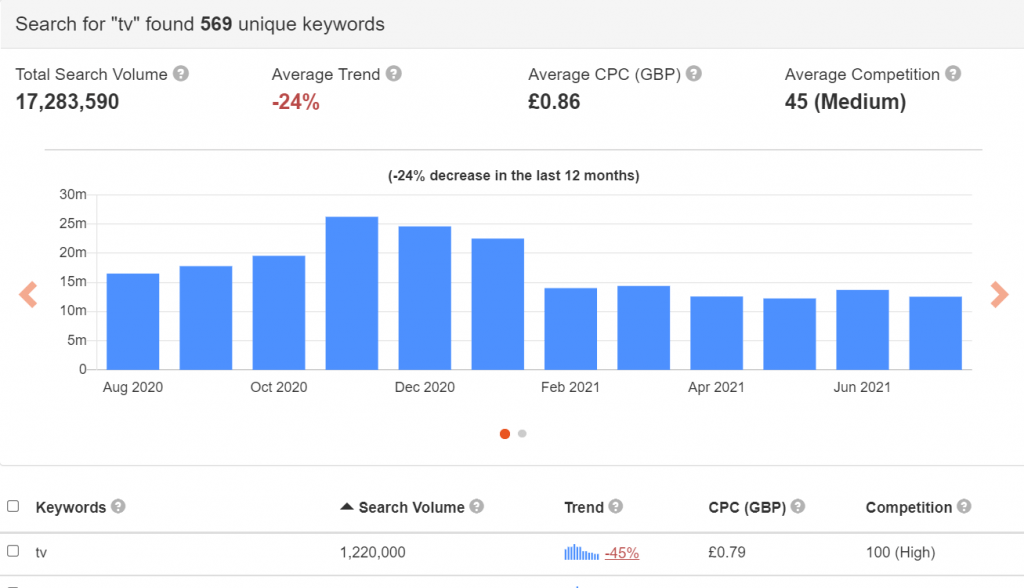Click help icon next to CPC (GBP) column header
Image resolution: width=1024 pixels, height=588 pixels.
coord(797,507)
